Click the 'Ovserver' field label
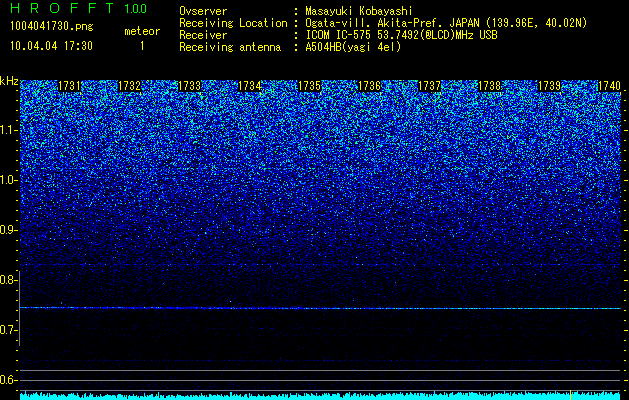The height and width of the screenshot is (400, 629). tap(203, 11)
